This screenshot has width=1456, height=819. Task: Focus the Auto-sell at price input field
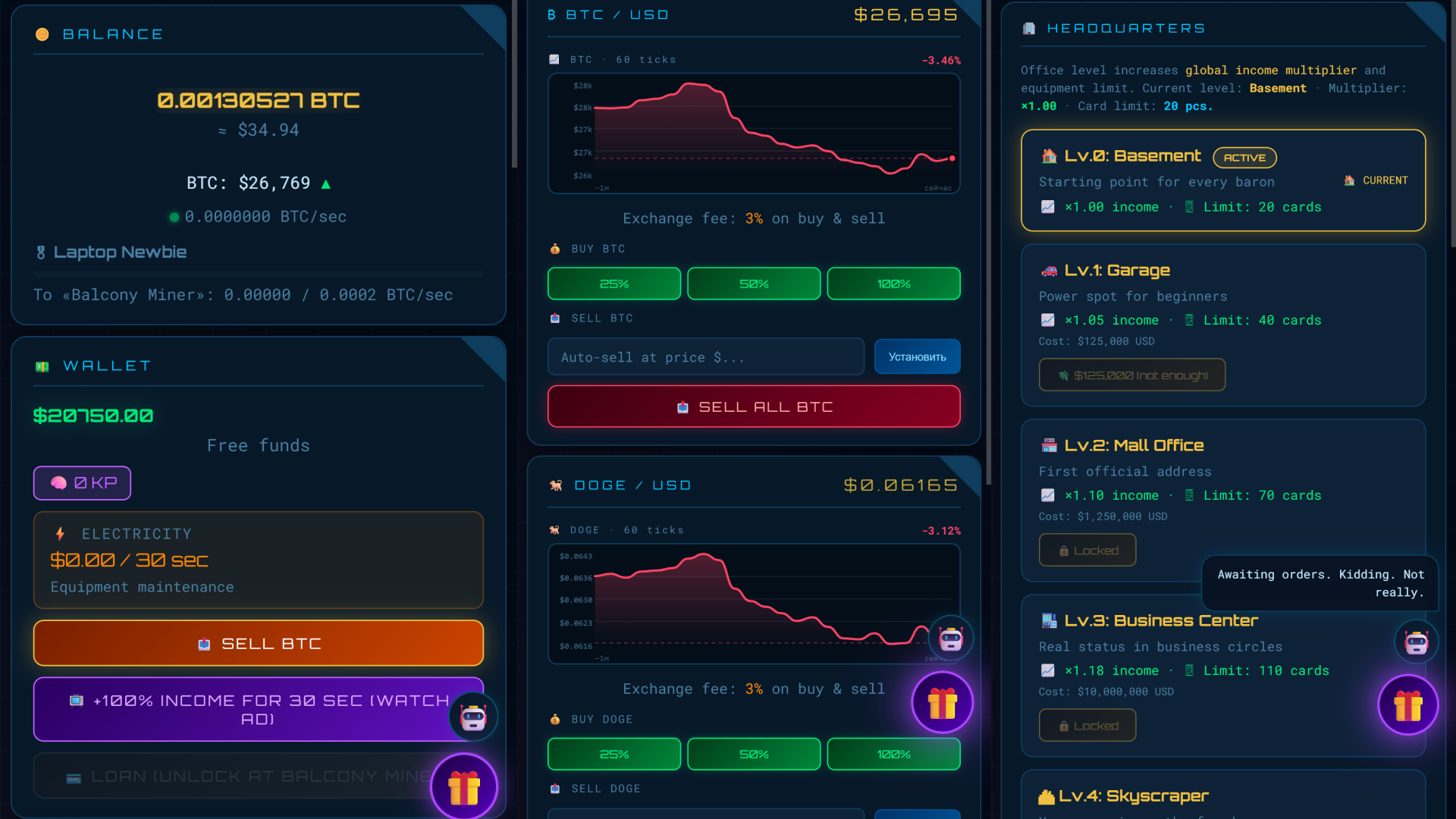705,356
